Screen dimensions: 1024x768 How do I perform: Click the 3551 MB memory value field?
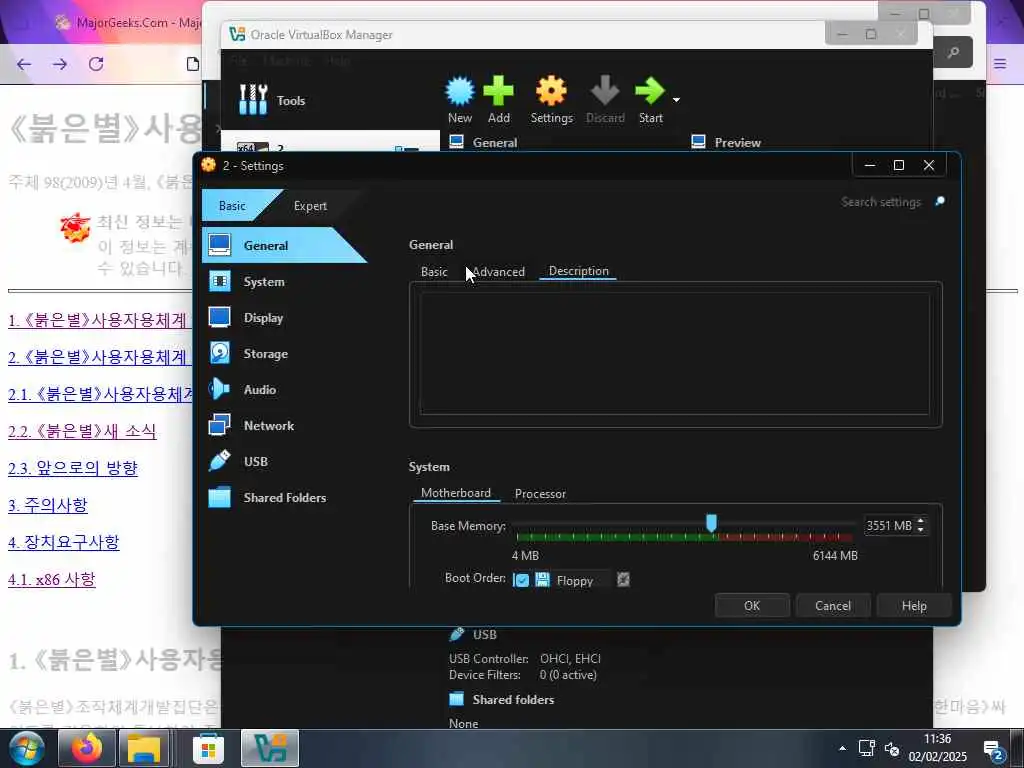[889, 526]
